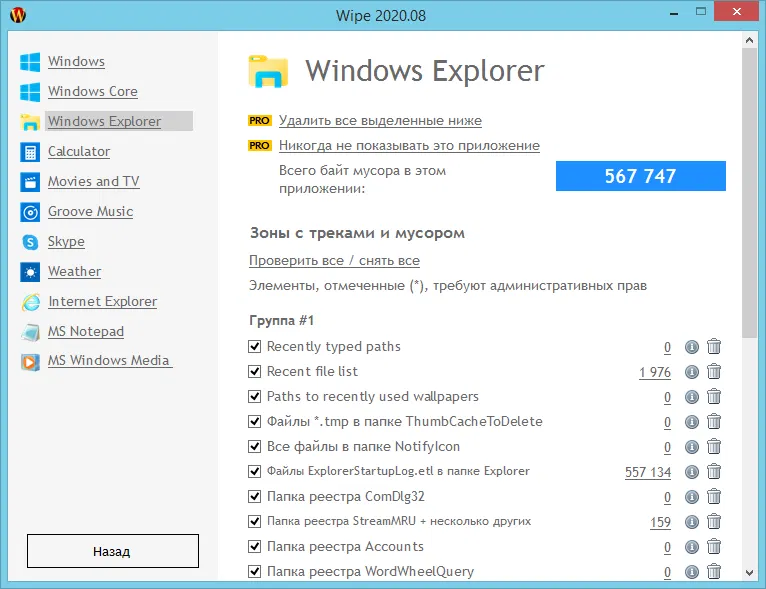
Task: Click the Skype logo icon
Action: [30, 242]
